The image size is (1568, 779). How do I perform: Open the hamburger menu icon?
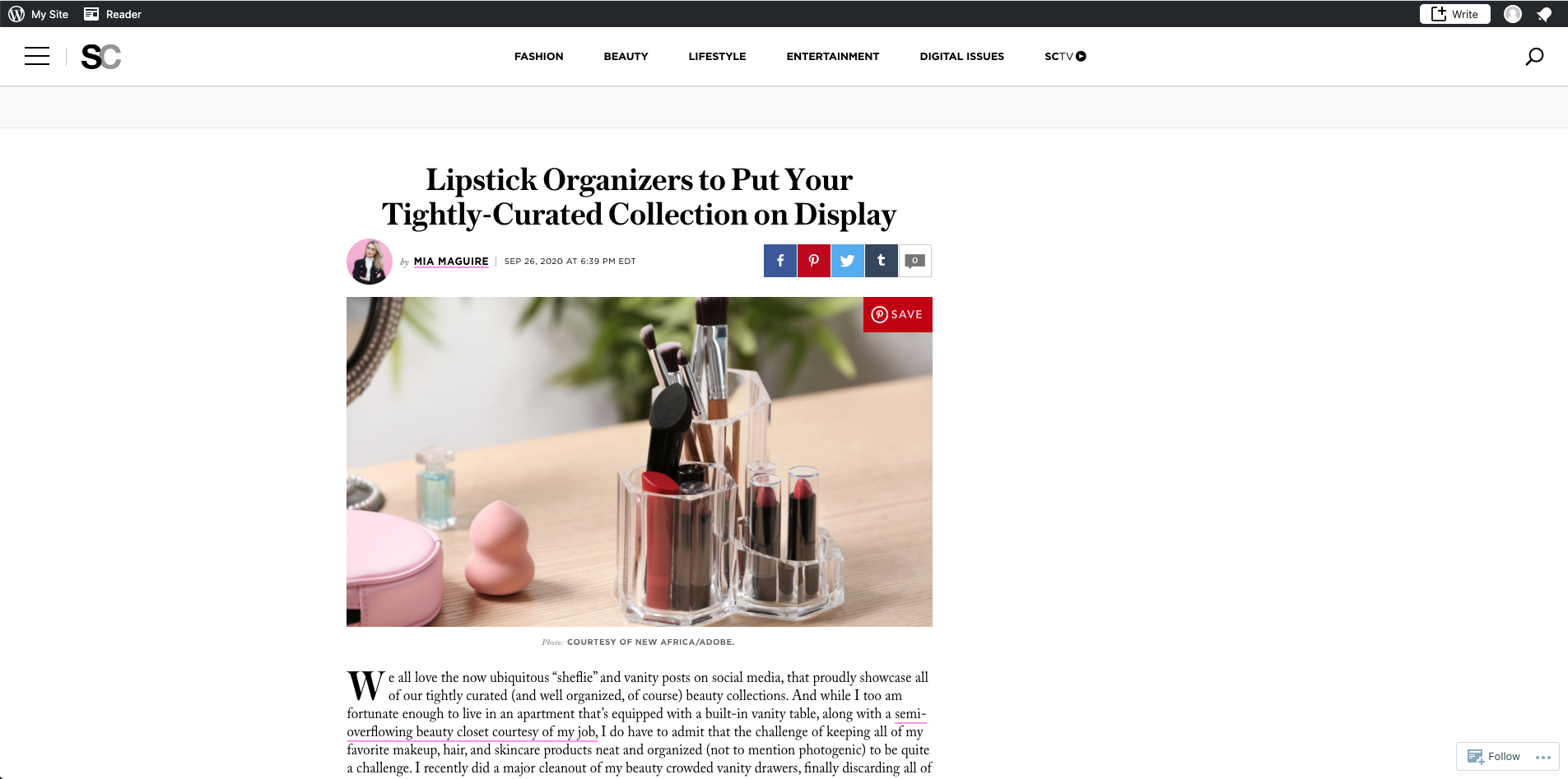pos(37,56)
